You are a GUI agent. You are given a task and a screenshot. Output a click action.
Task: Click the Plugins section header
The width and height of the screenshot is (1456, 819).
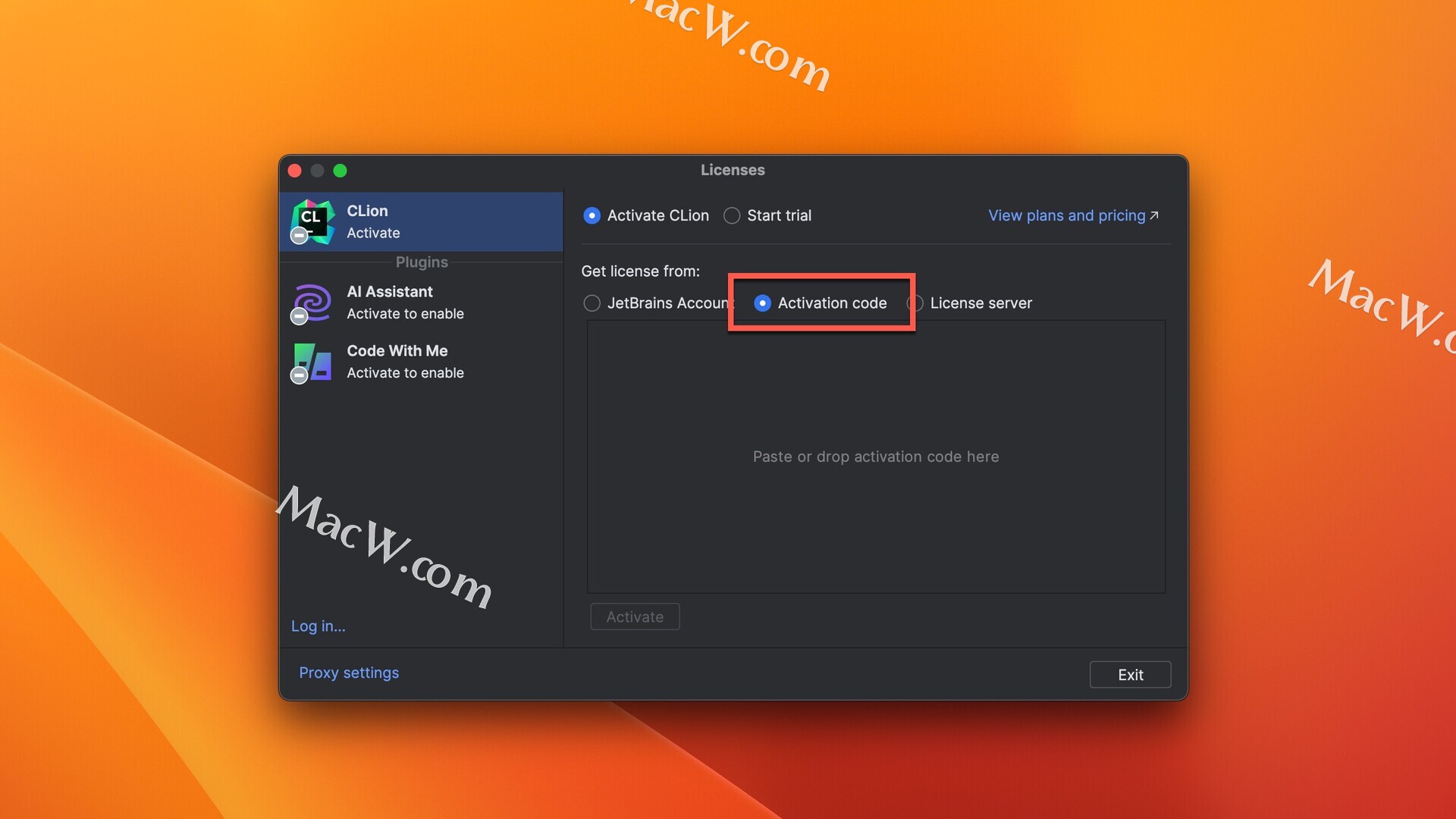421,262
